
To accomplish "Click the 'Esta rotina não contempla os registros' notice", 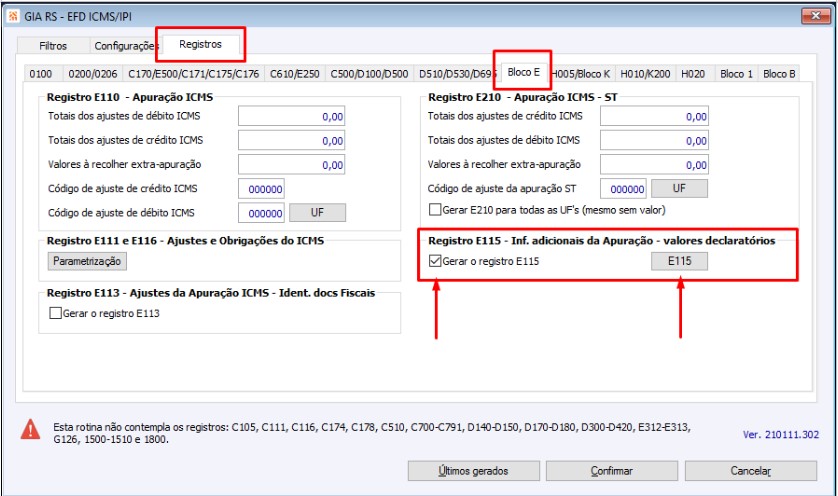I will click(372, 433).
